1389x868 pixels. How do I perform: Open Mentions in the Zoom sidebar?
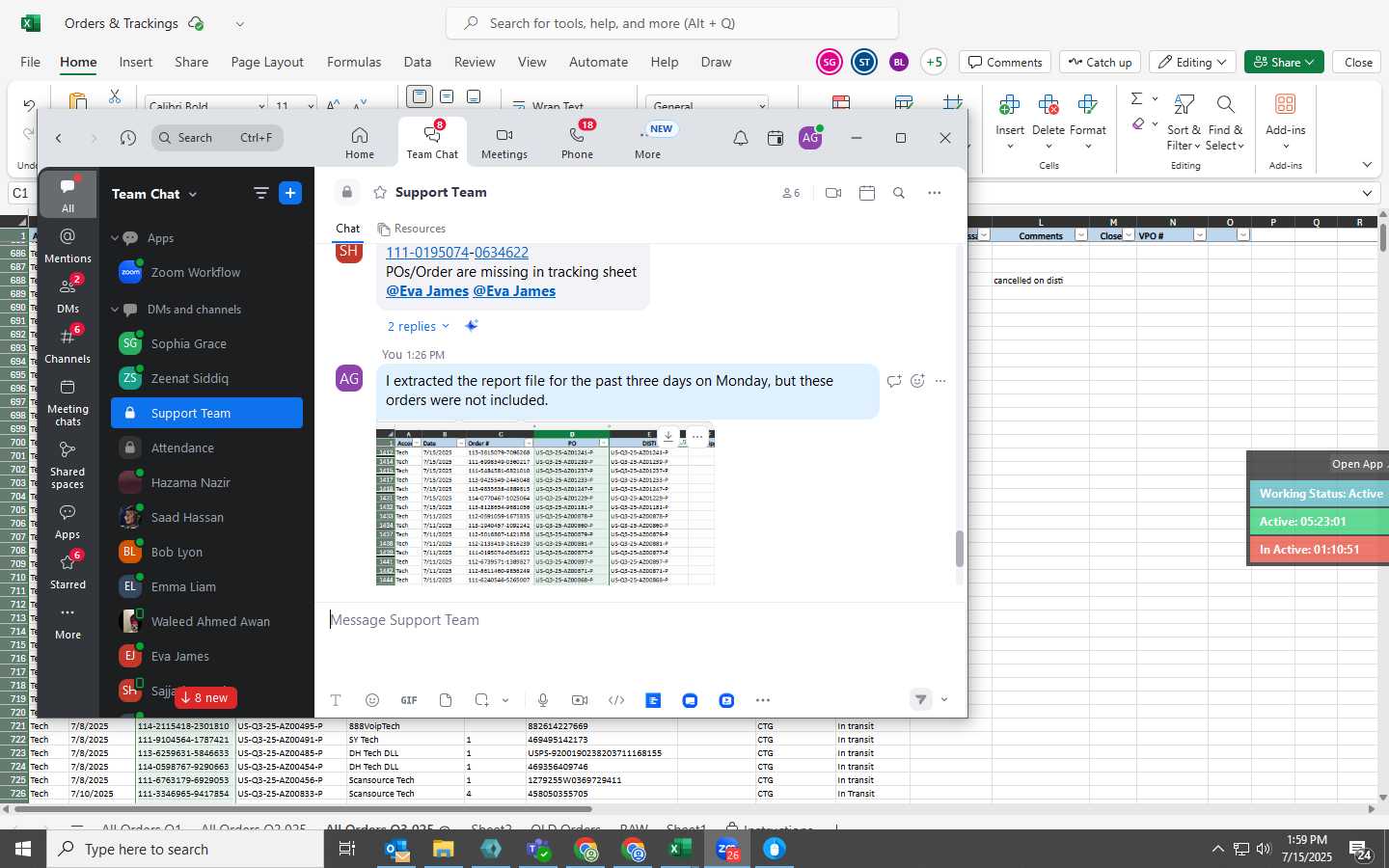tap(68, 245)
